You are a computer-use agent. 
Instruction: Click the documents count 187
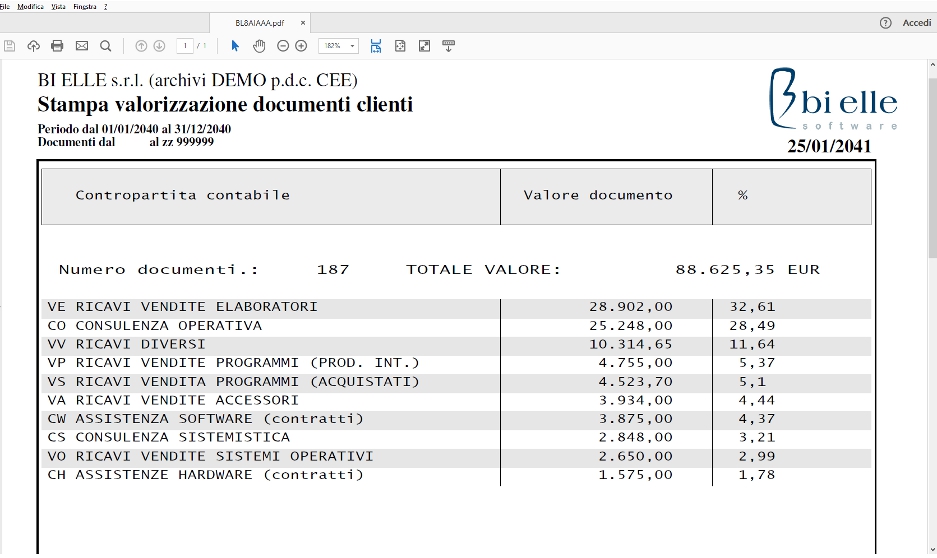coord(333,270)
